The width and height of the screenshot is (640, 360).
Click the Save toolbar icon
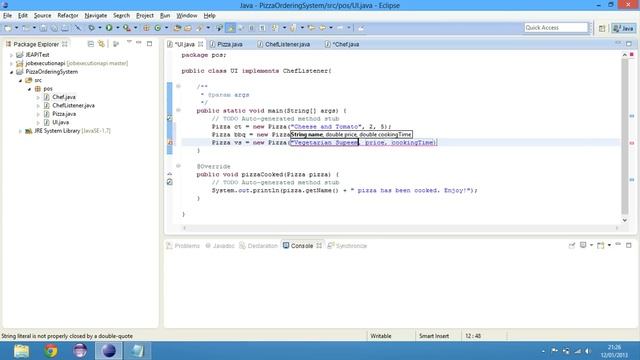43,28
